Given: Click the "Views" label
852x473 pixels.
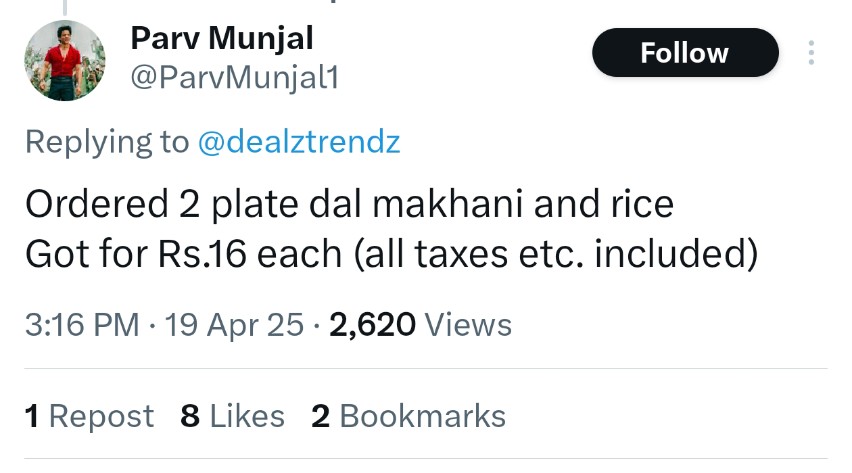Looking at the screenshot, I should click(x=468, y=325).
